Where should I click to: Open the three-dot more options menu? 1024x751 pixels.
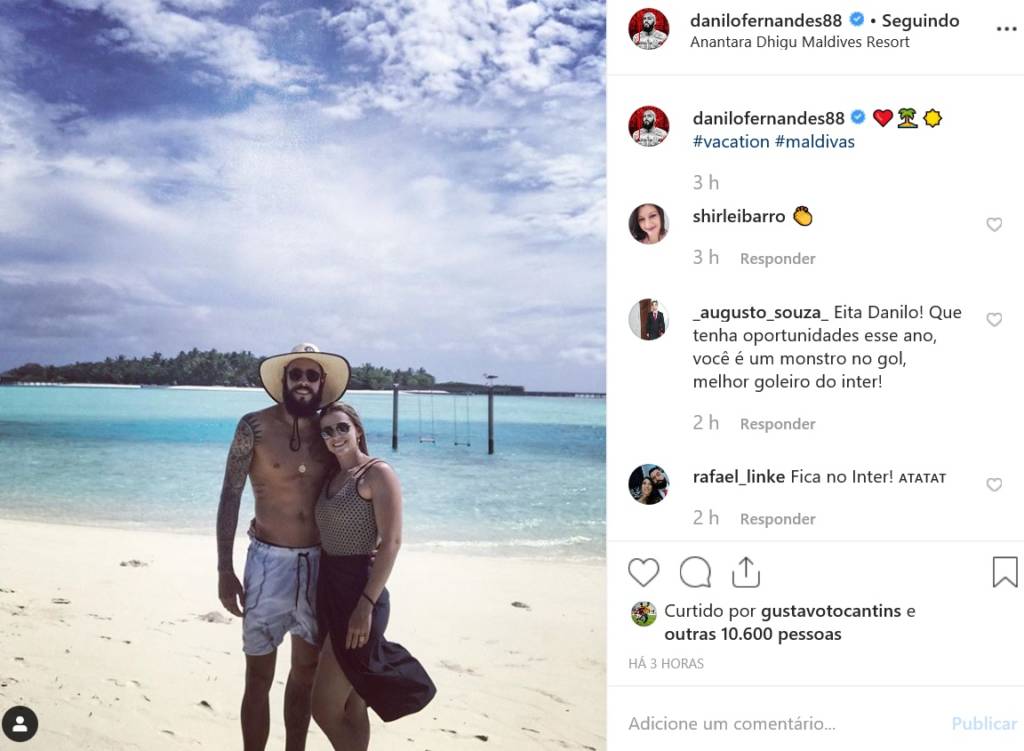click(x=1006, y=29)
